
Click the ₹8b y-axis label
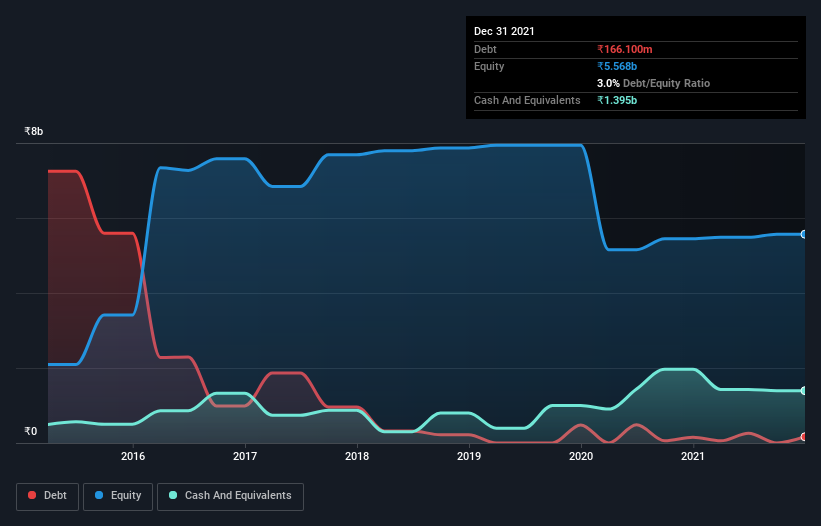34,131
